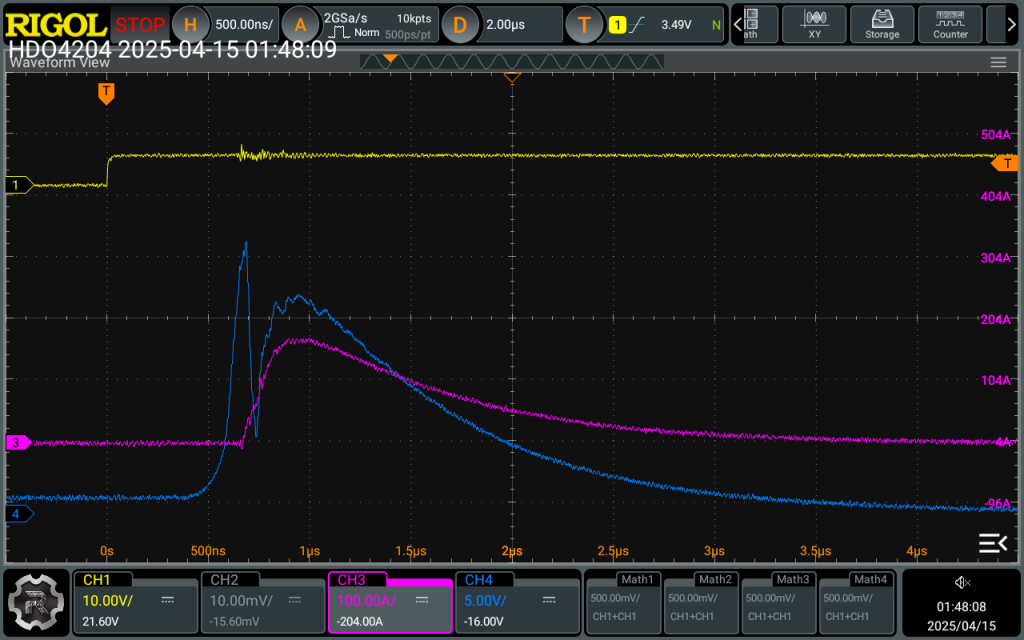Image resolution: width=1024 pixels, height=640 pixels.
Task: Click CH4 vertical scale 5.00V/
Action: click(x=485, y=600)
